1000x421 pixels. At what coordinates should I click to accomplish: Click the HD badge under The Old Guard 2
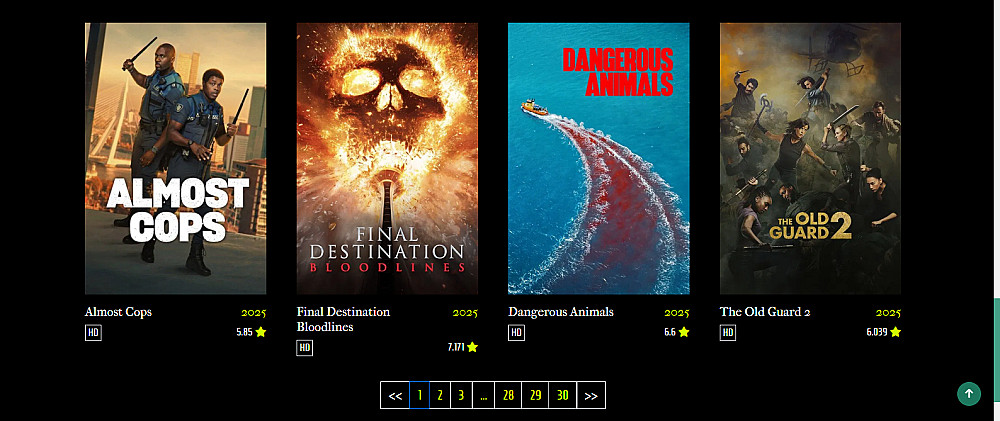pyautogui.click(x=728, y=333)
